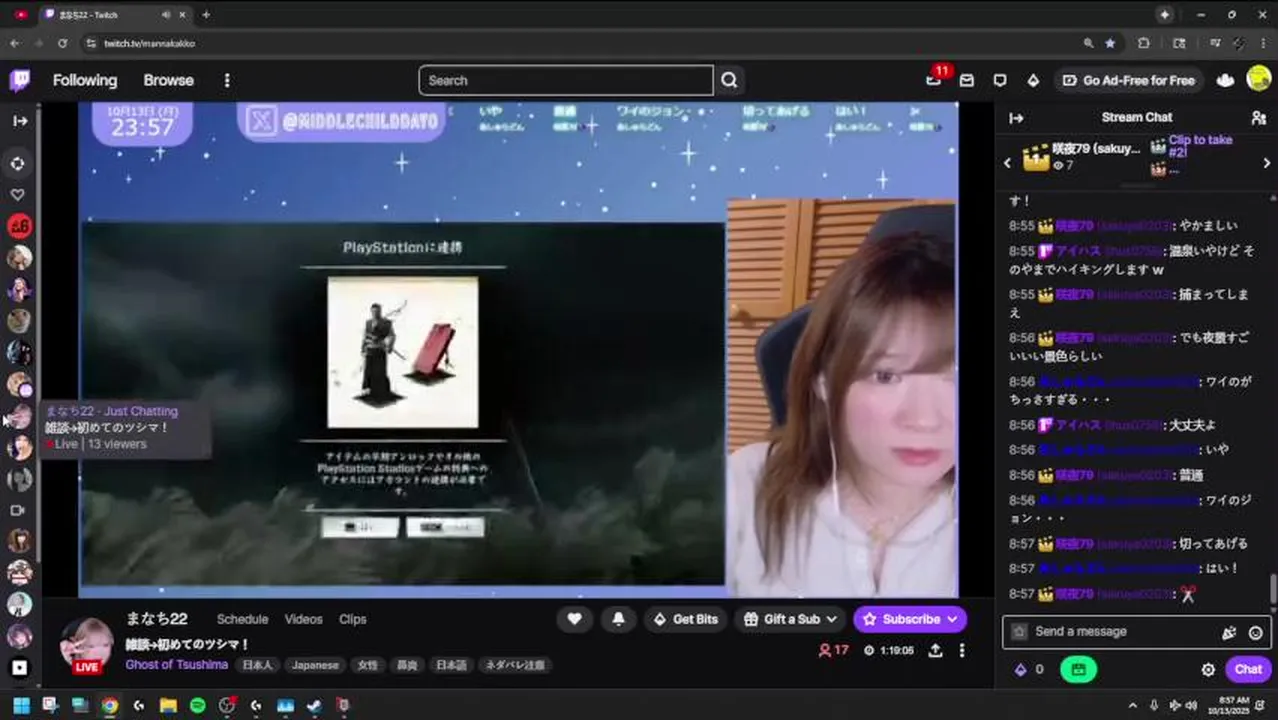Screen dimensions: 1278x720
Task: Open the three-dot stream options menu
Action: (962, 650)
